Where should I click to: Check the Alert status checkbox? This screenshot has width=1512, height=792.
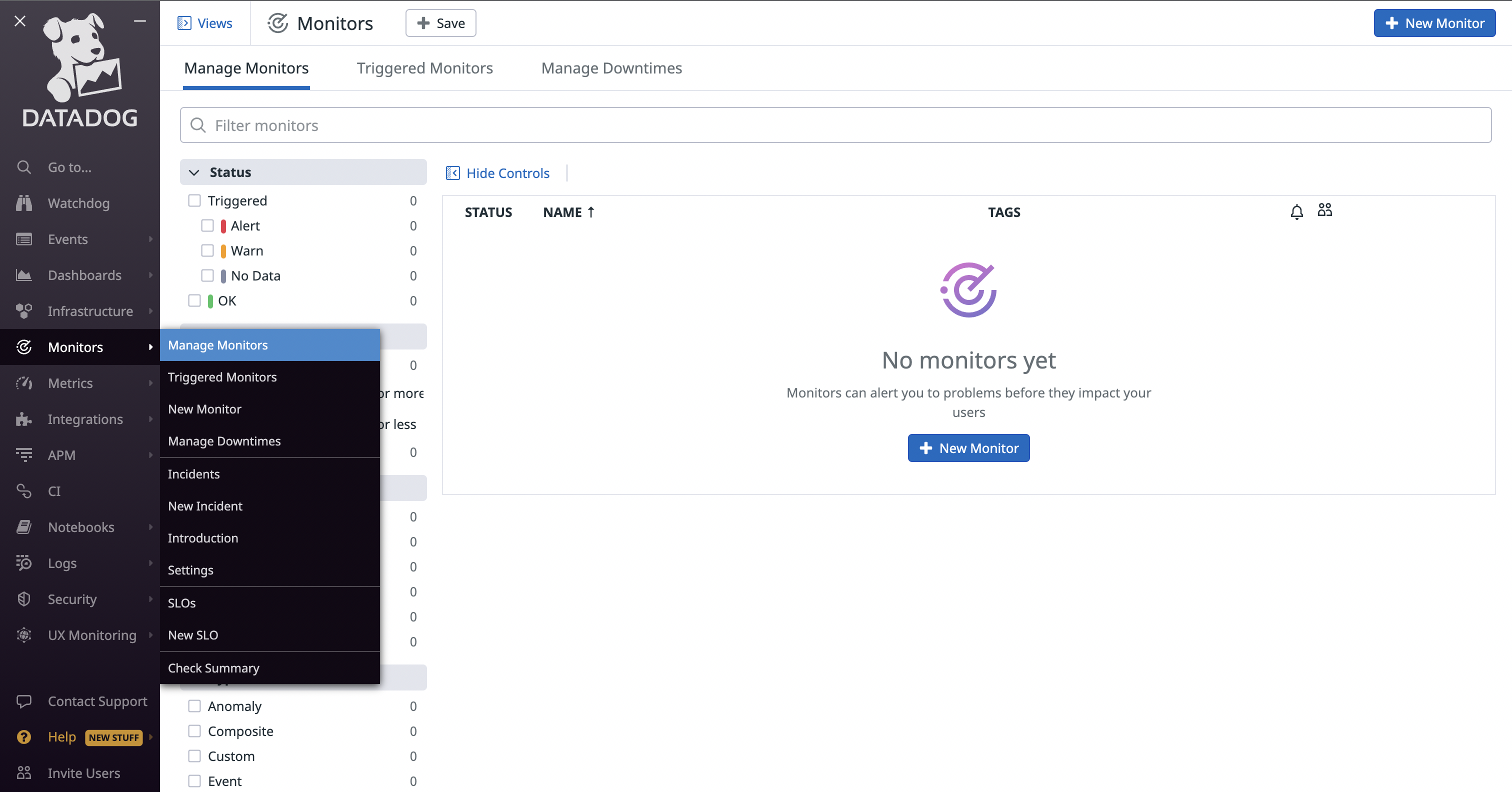[207, 226]
